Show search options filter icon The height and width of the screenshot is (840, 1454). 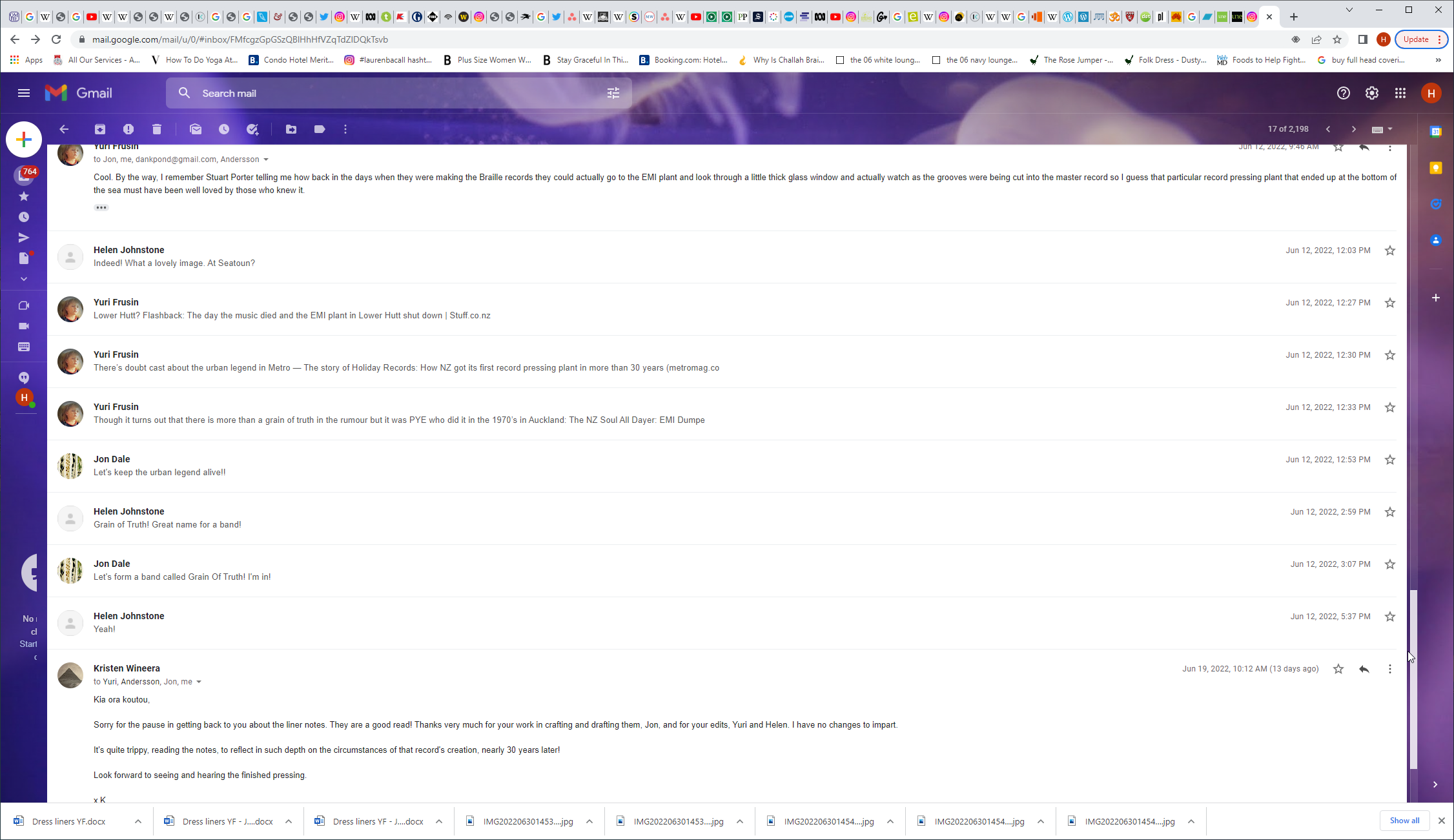point(613,93)
